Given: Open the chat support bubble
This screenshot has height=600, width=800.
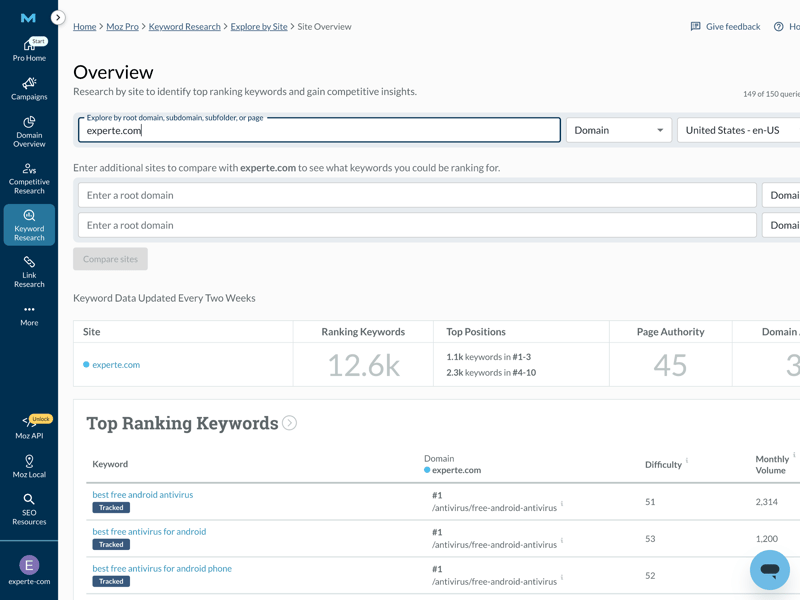Looking at the screenshot, I should 769,570.
